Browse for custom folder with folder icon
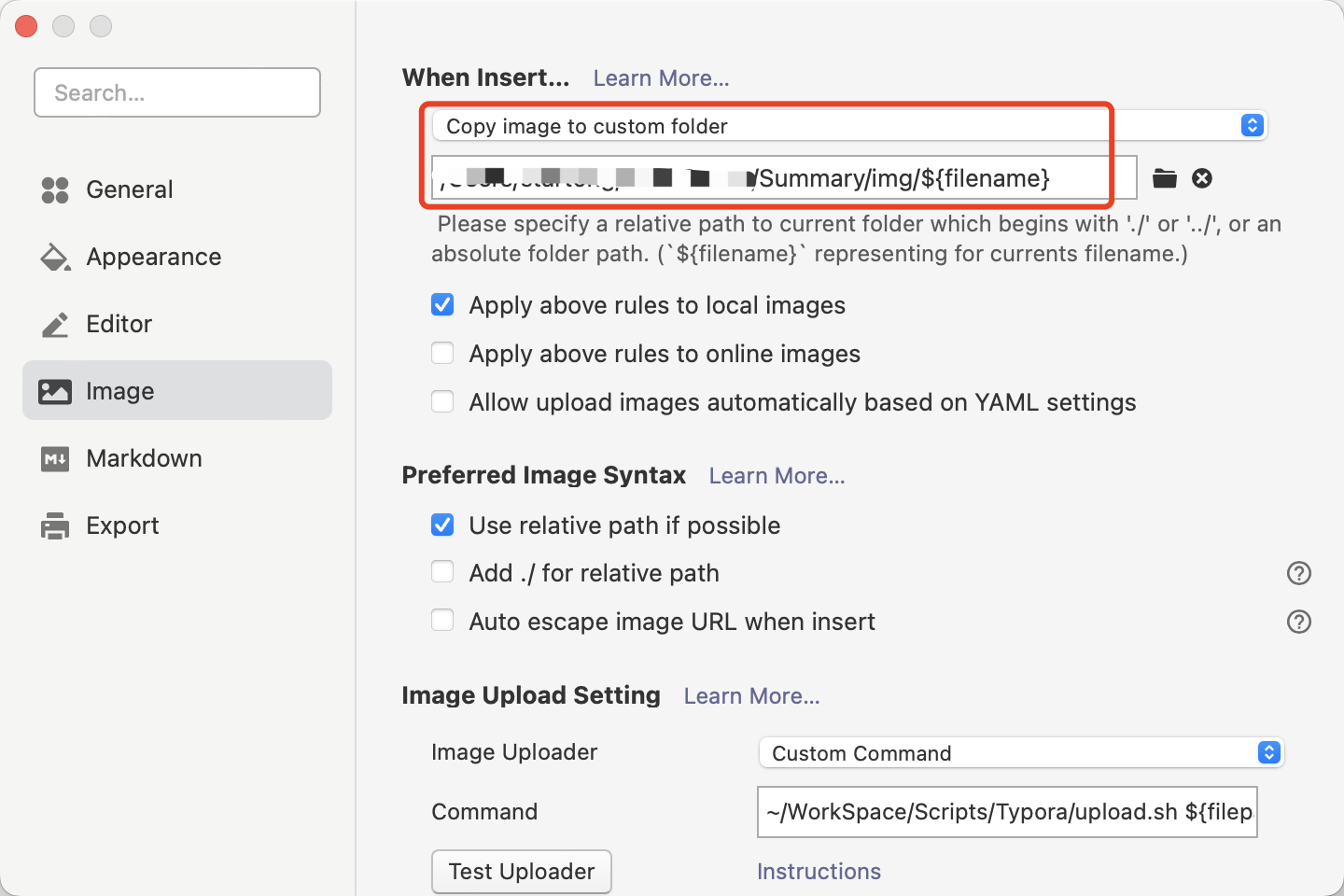Viewport: 1344px width, 896px height. tap(1165, 178)
